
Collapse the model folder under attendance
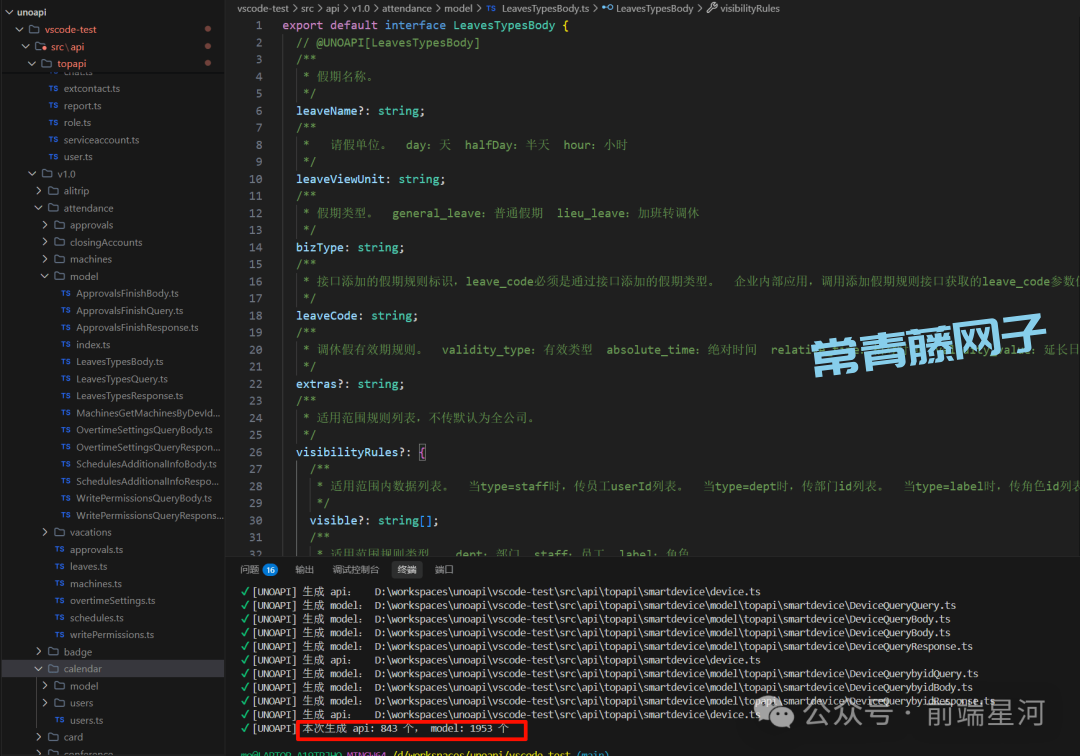tap(45, 277)
